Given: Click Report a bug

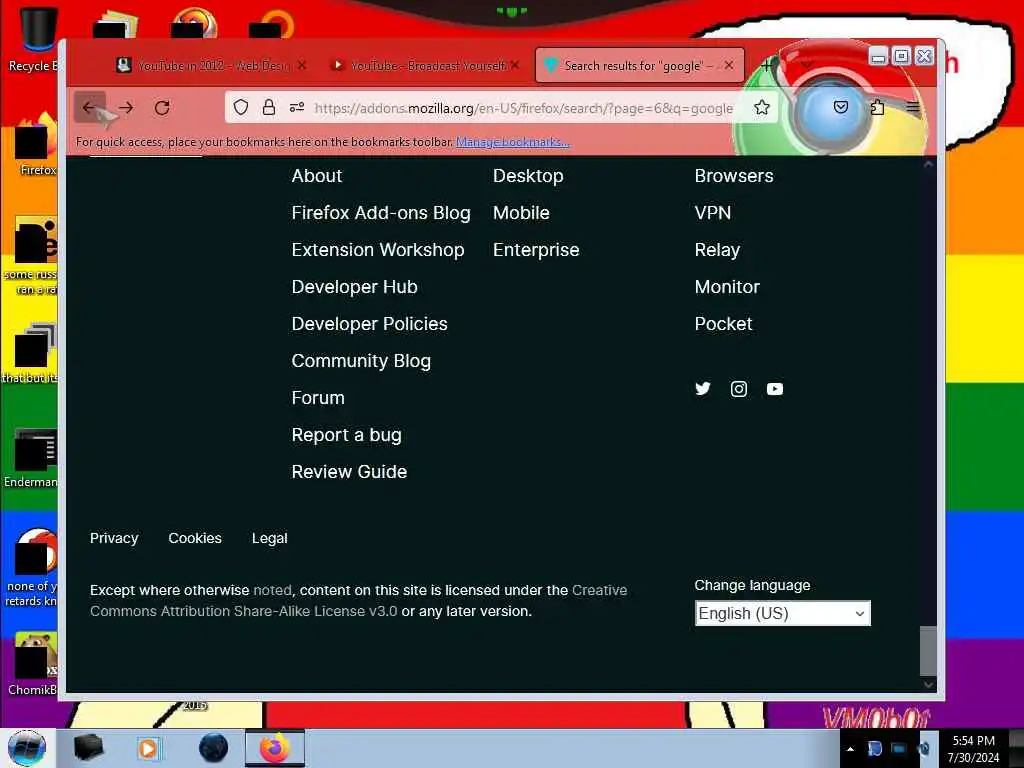Looking at the screenshot, I should pyautogui.click(x=346, y=435).
